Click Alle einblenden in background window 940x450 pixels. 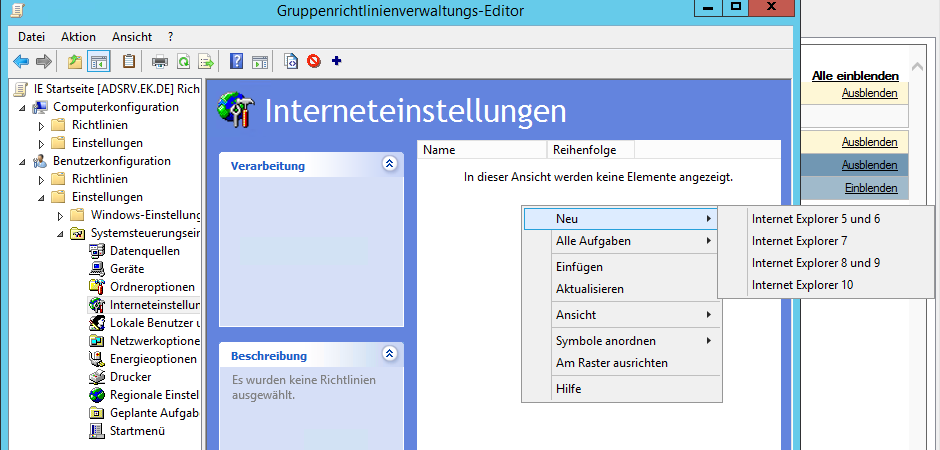coord(855,76)
